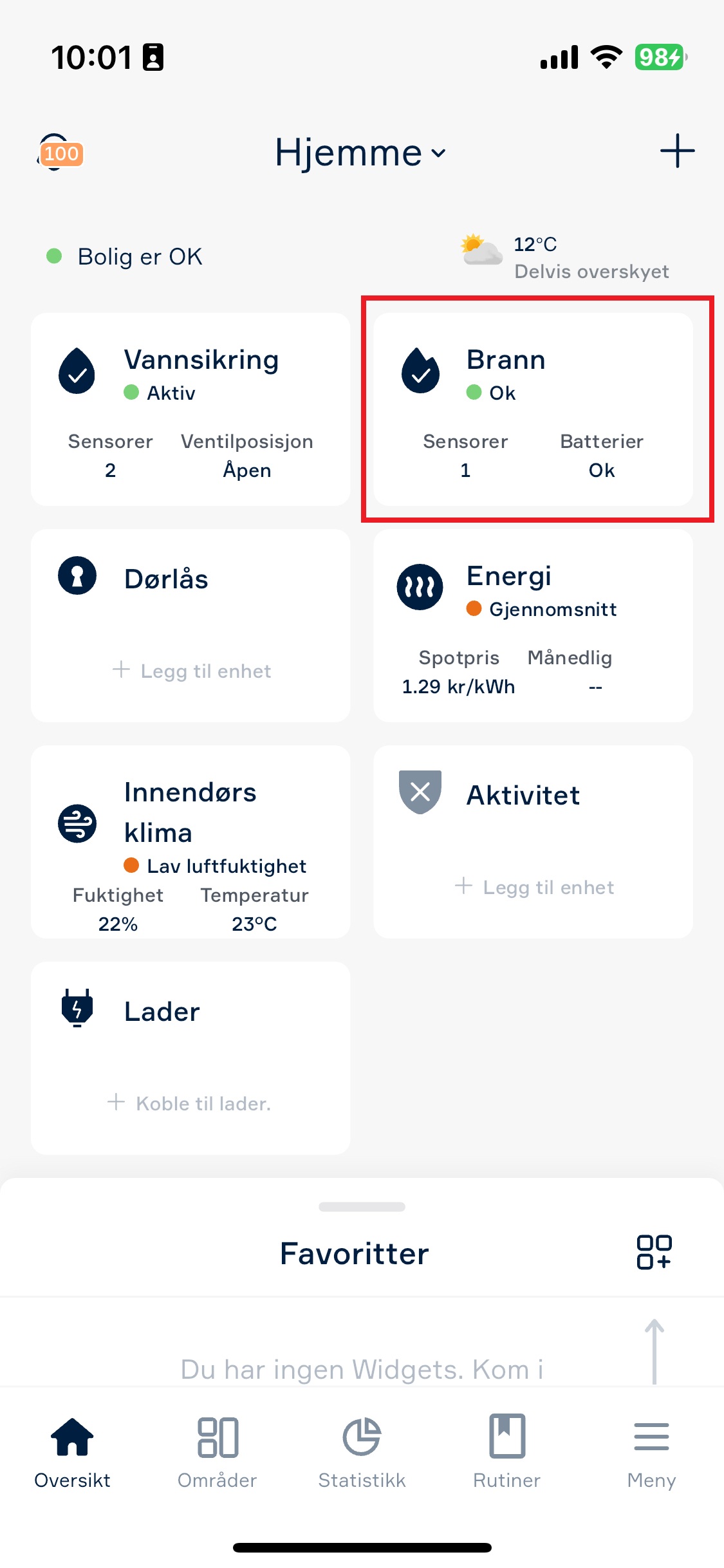Tap Legg til enhet under Aktivitet
Image resolution: width=724 pixels, height=1568 pixels.
click(534, 887)
